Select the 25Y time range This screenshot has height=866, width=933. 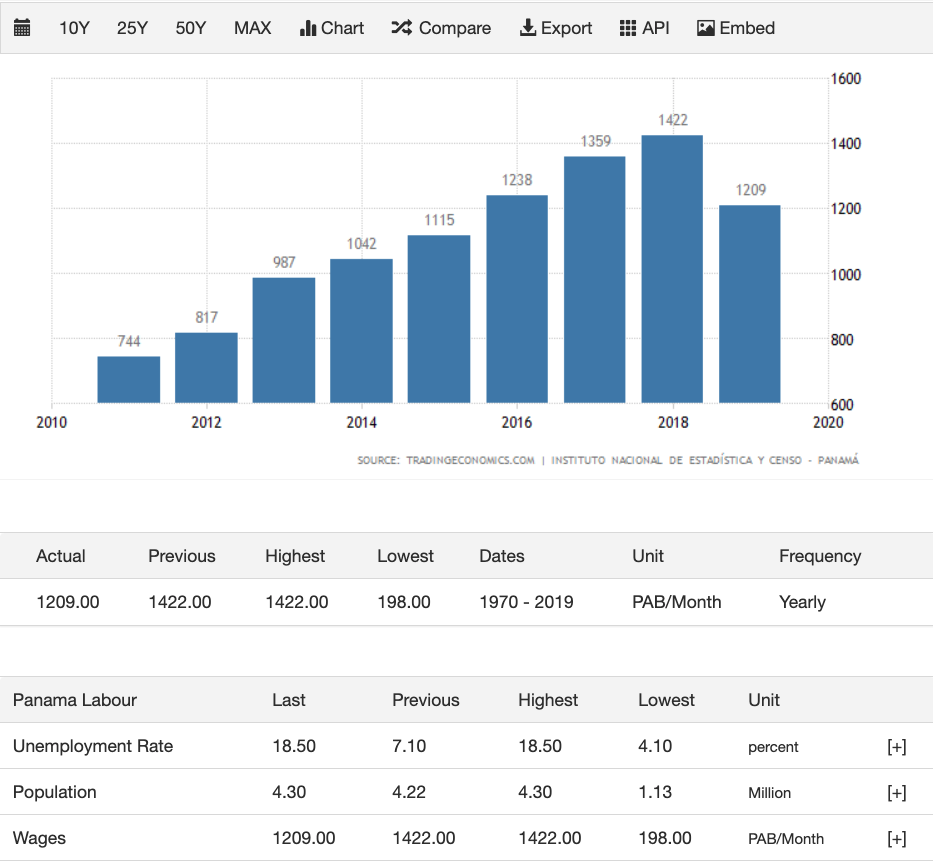pos(132,28)
